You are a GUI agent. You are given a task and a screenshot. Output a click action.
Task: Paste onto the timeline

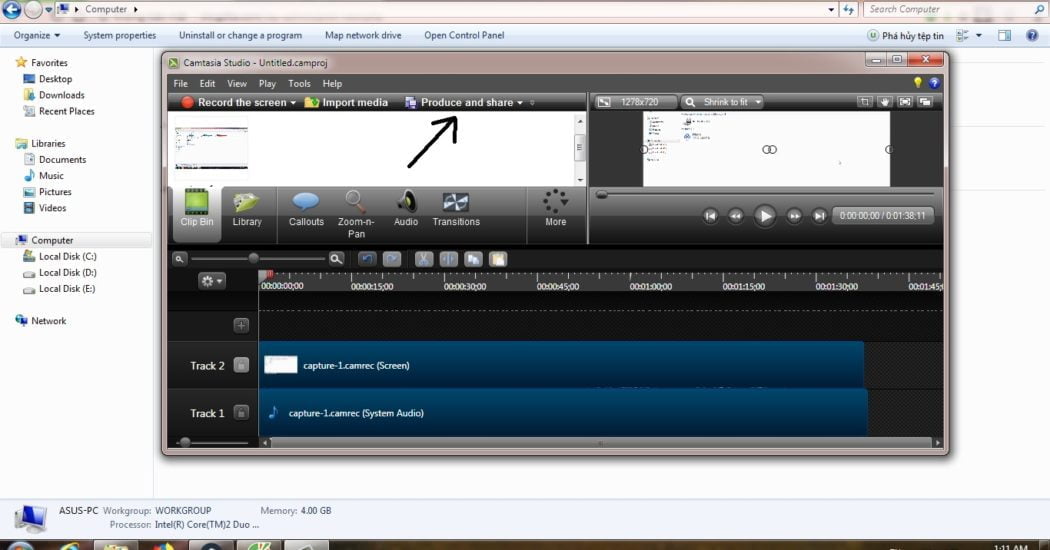tap(498, 259)
